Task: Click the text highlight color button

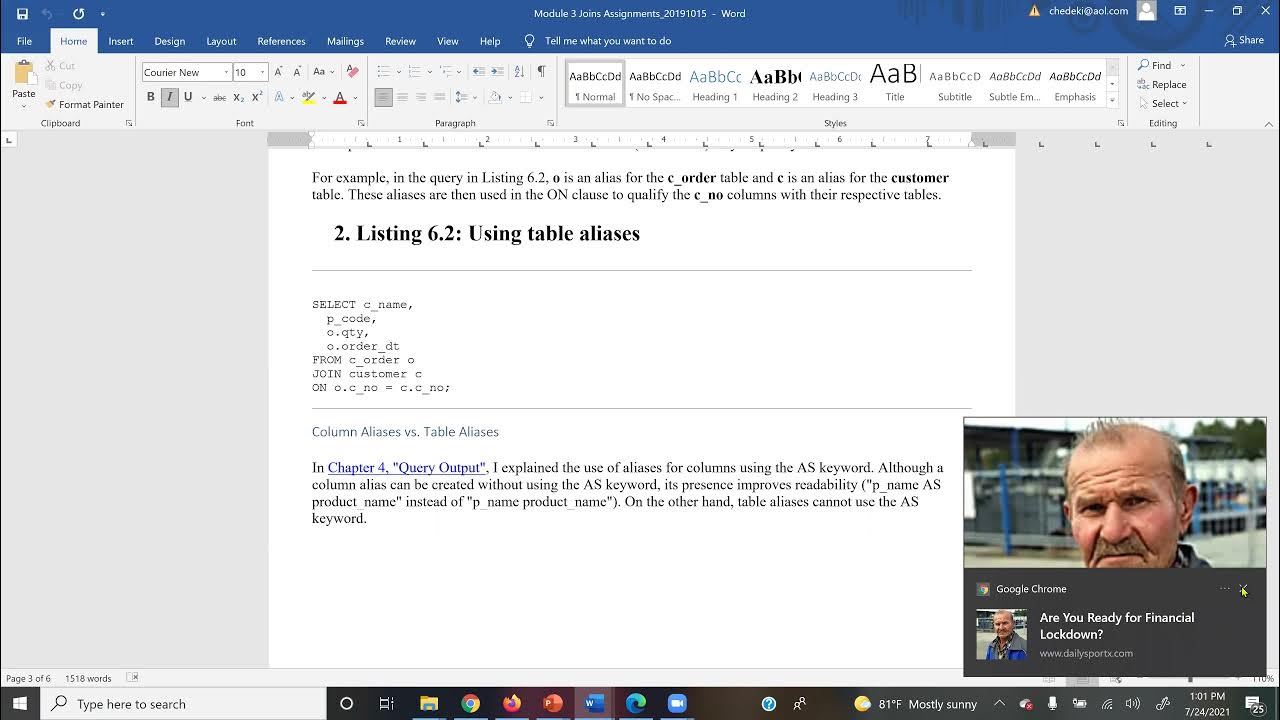Action: (x=309, y=97)
